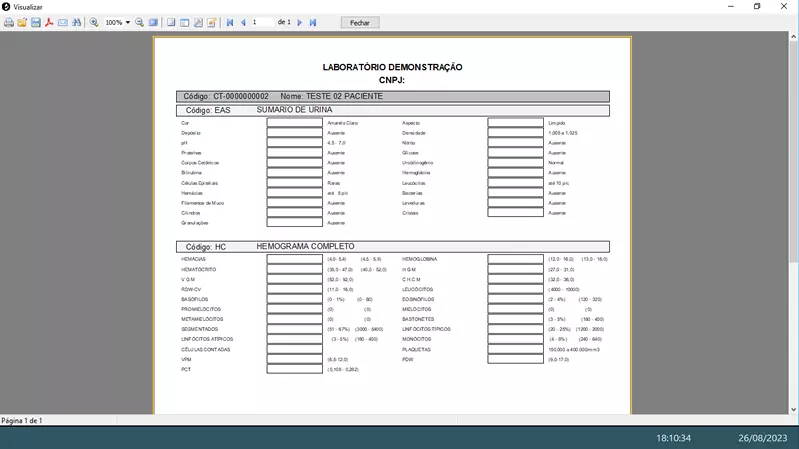This screenshot has height=449, width=799.
Task: Open the Find text binoculars tool
Action: [x=76, y=22]
